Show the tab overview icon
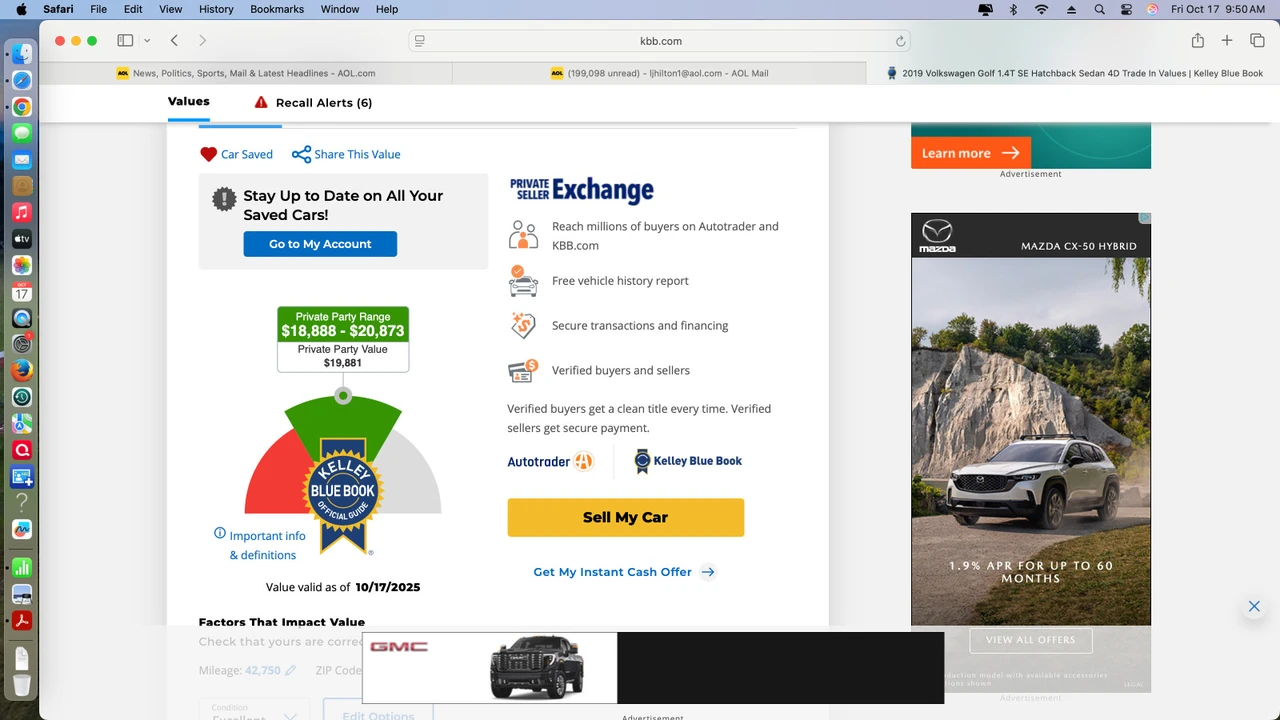 pyautogui.click(x=1257, y=41)
